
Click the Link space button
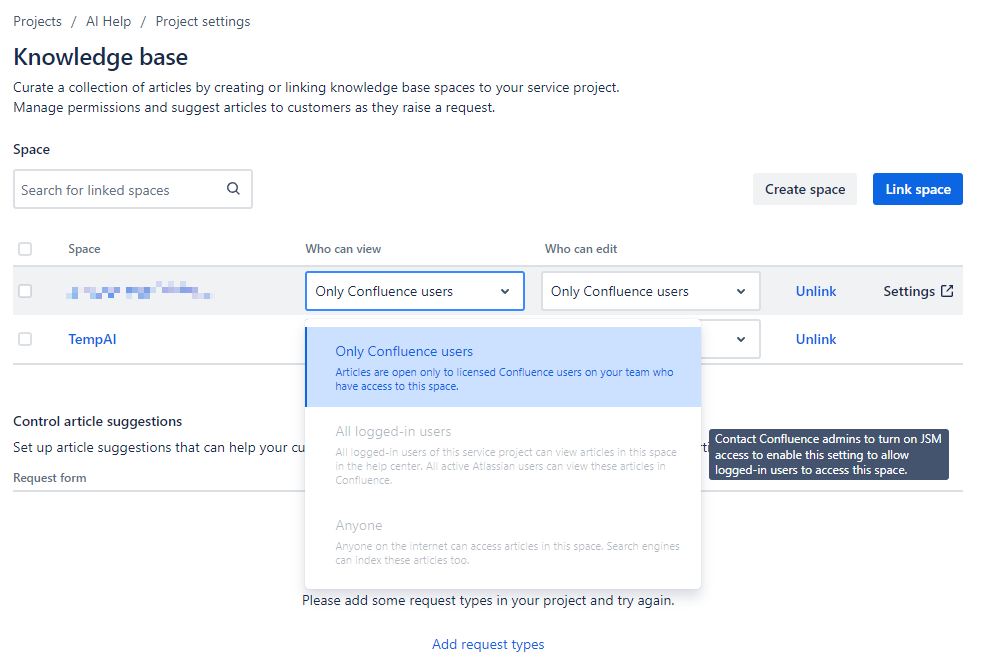pyautogui.click(x=917, y=189)
